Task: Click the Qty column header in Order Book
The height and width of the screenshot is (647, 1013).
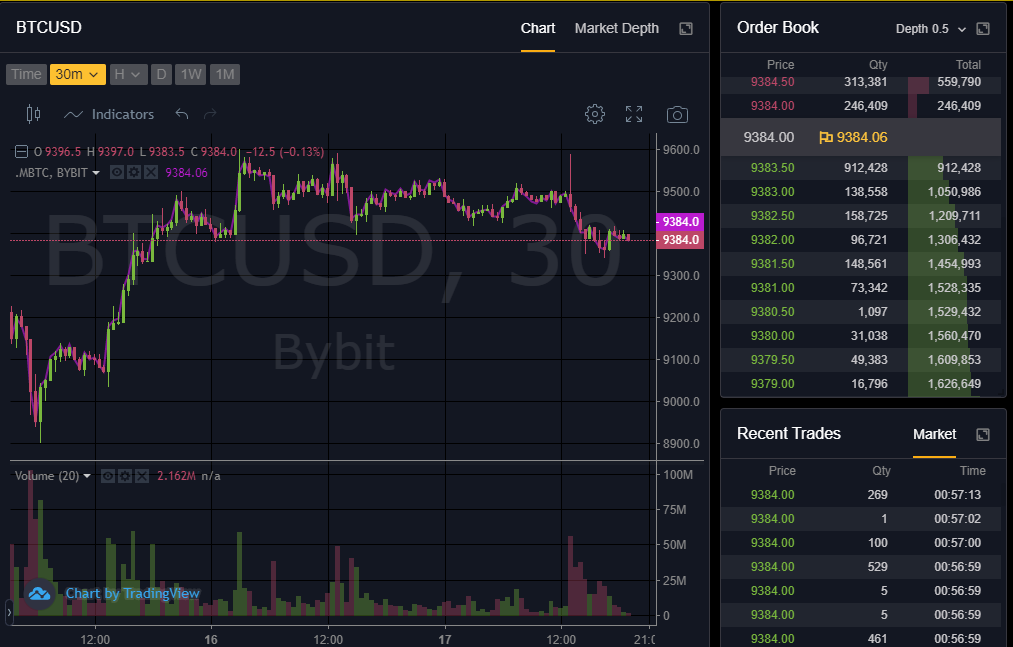Action: [878, 65]
